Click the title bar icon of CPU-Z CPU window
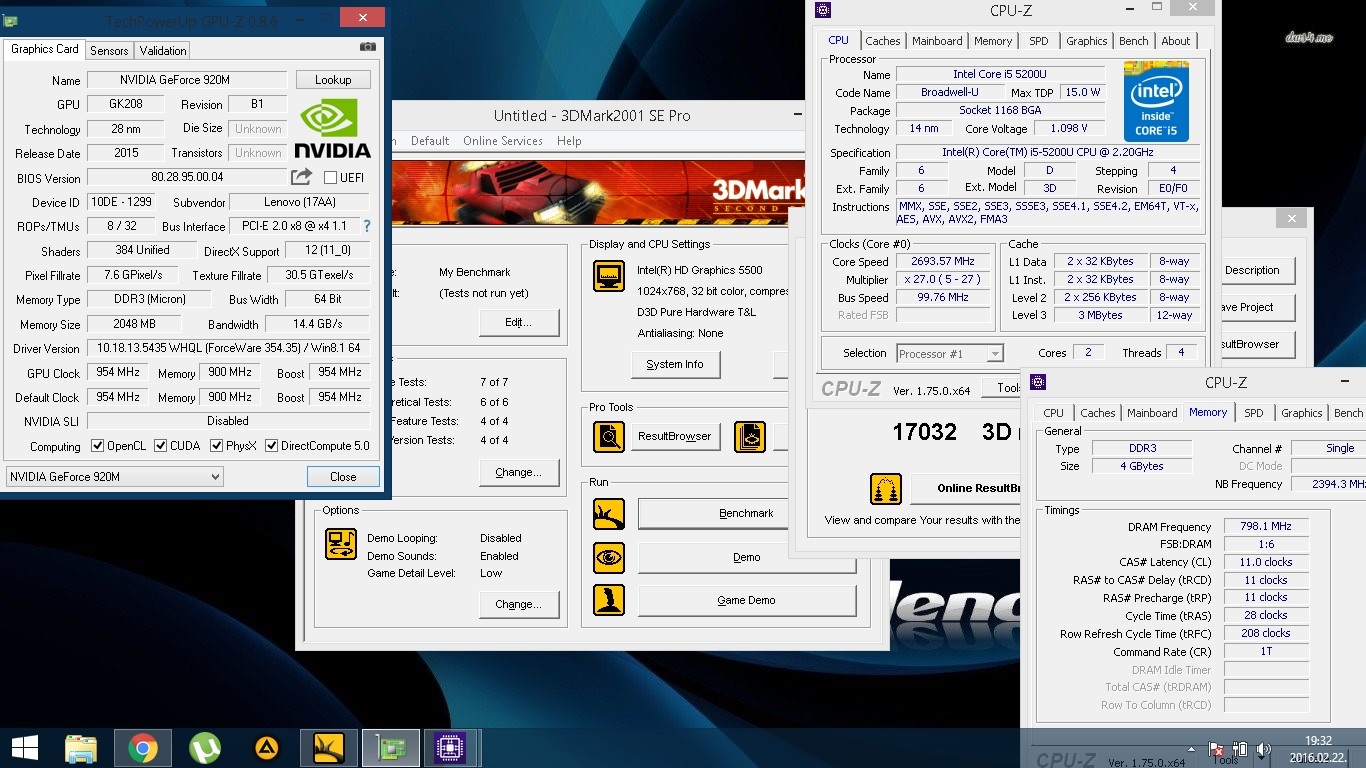Screen dimensions: 1366x768 823,10
